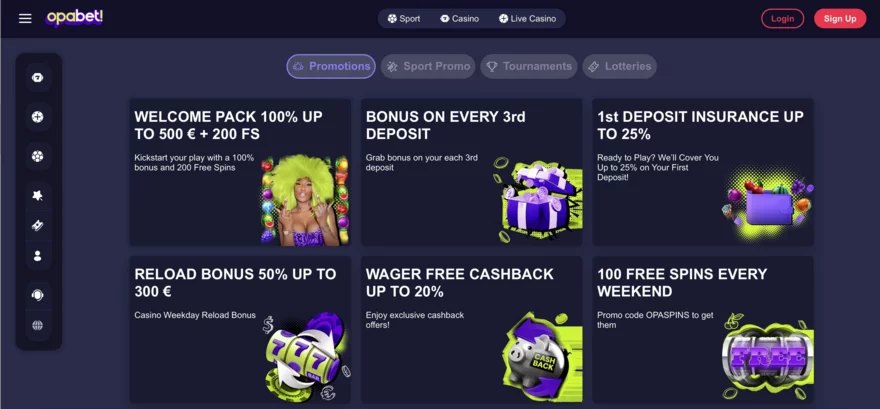Switch to the Sport Promo tab
This screenshot has width=880, height=409.
click(x=428, y=66)
